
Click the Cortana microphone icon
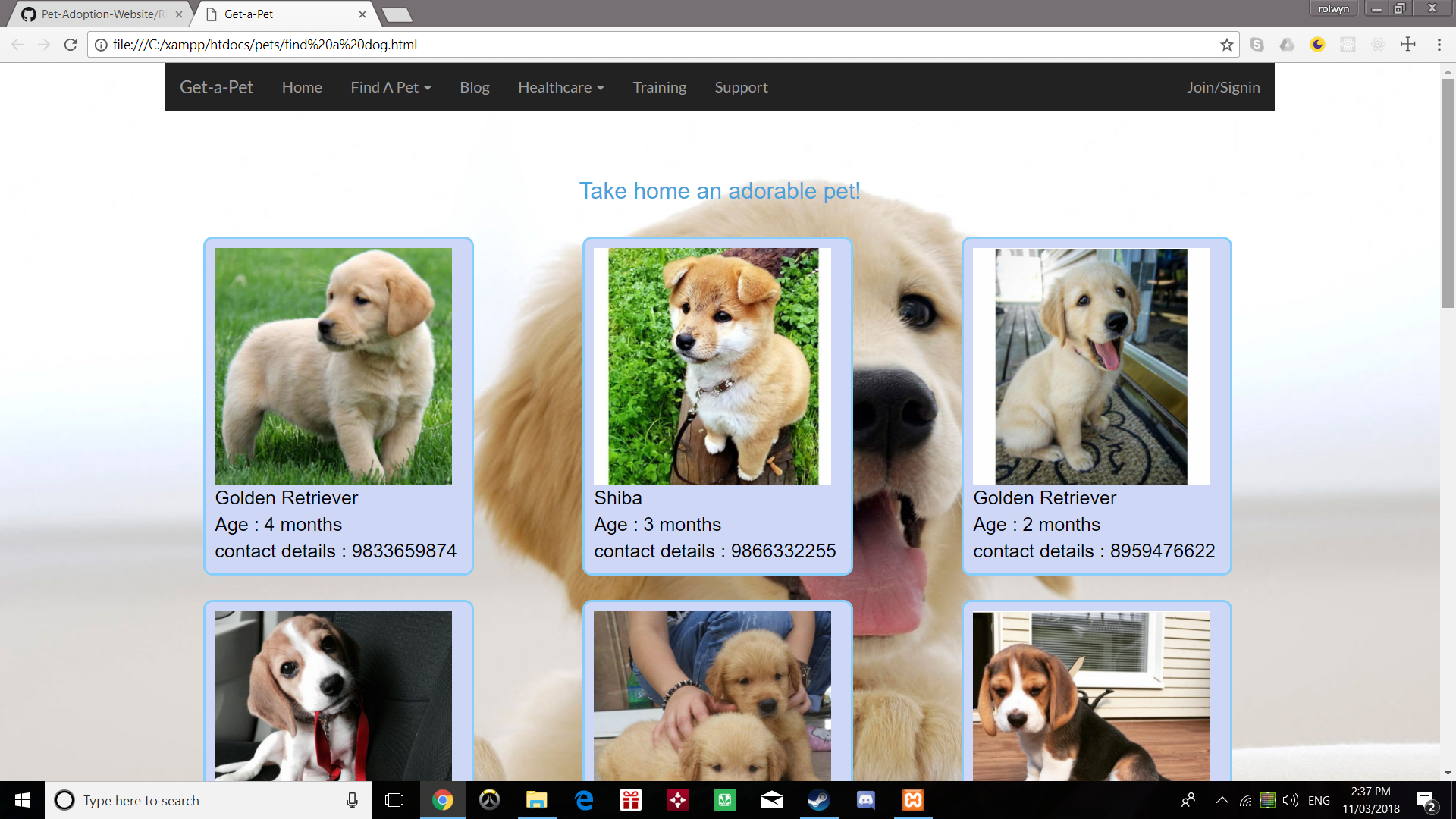click(352, 800)
